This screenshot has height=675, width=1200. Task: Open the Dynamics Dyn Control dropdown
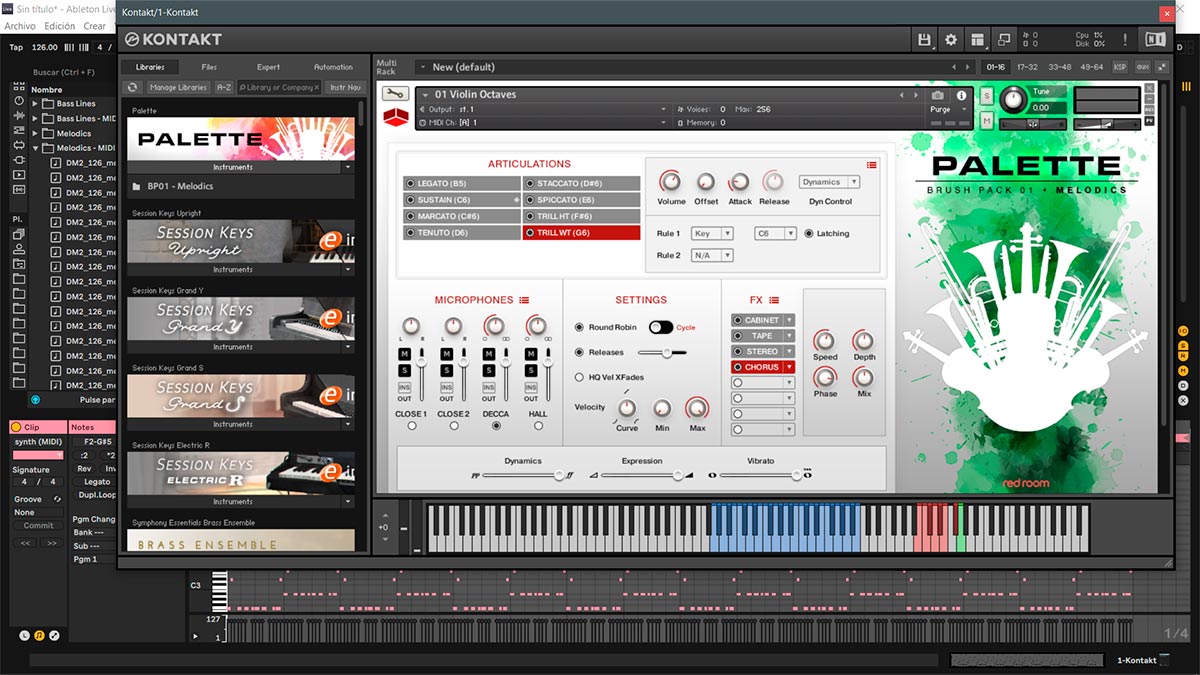coord(829,182)
